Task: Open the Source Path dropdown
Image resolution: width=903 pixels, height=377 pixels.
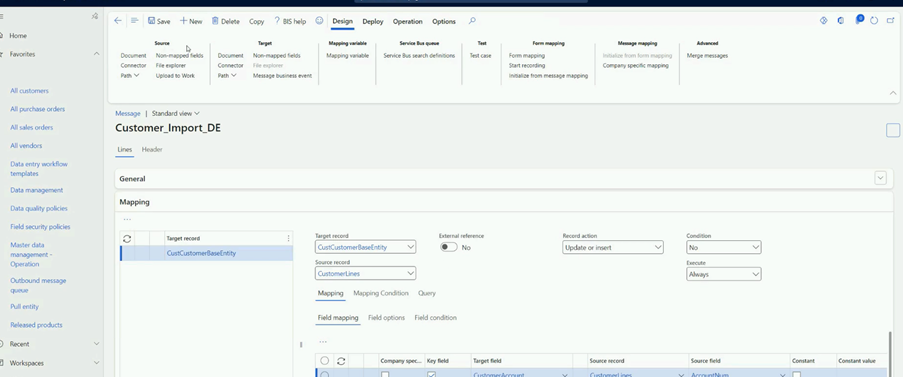Action: click(x=130, y=75)
